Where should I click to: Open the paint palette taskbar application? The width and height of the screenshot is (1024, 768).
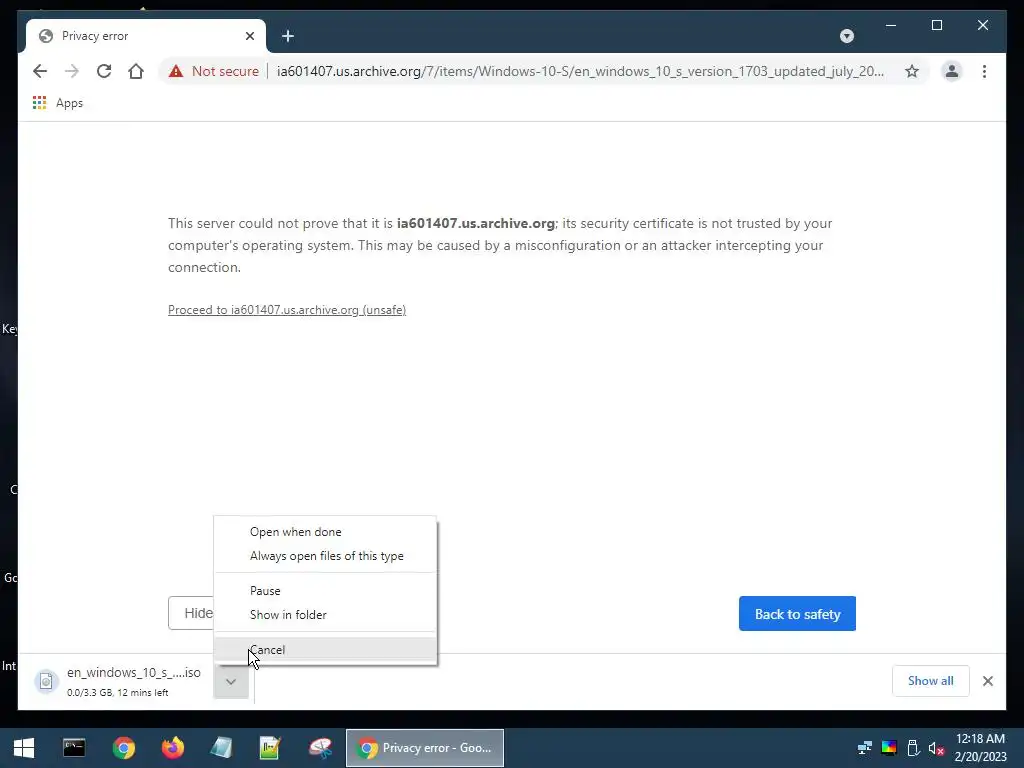[320, 748]
